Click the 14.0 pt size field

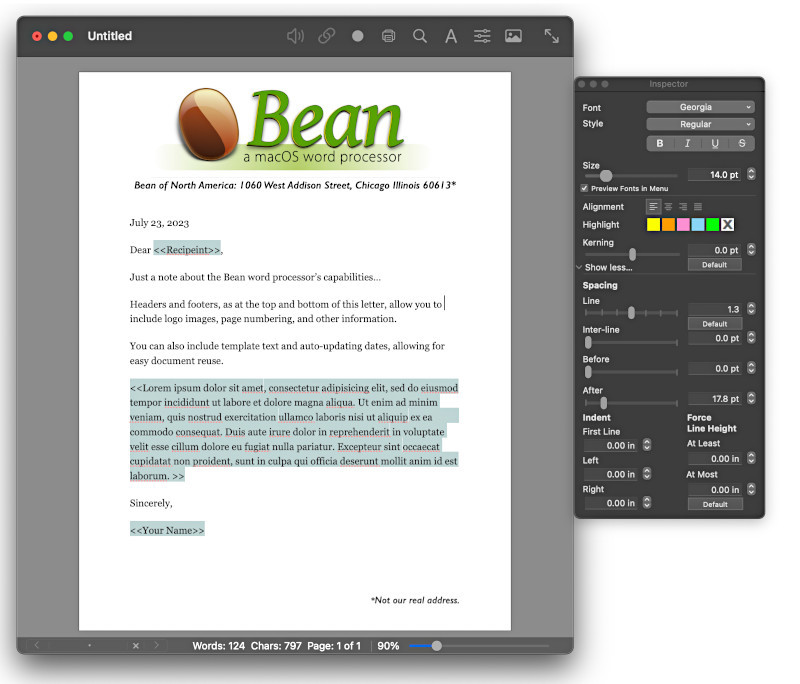(715, 174)
